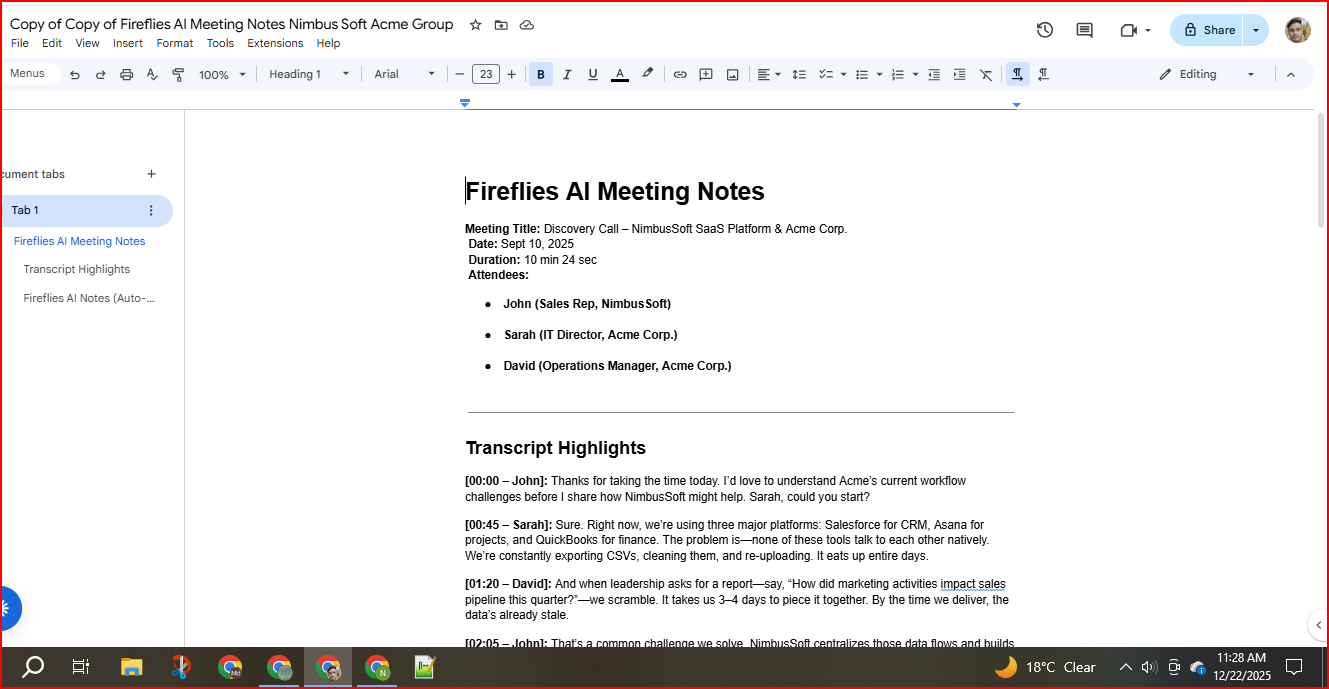
Task: Click the Menus search box
Action: coord(30,74)
